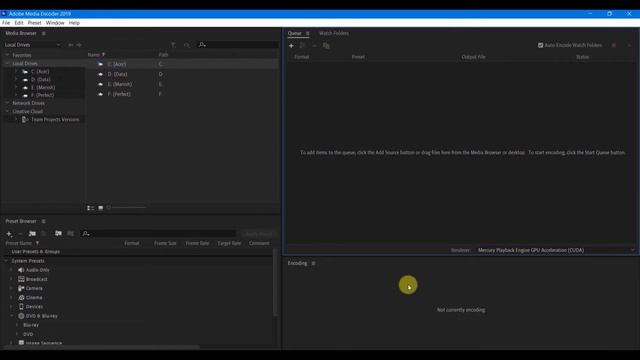
Task: Collapse the Favorites tree section
Action: pyautogui.click(x=7, y=55)
